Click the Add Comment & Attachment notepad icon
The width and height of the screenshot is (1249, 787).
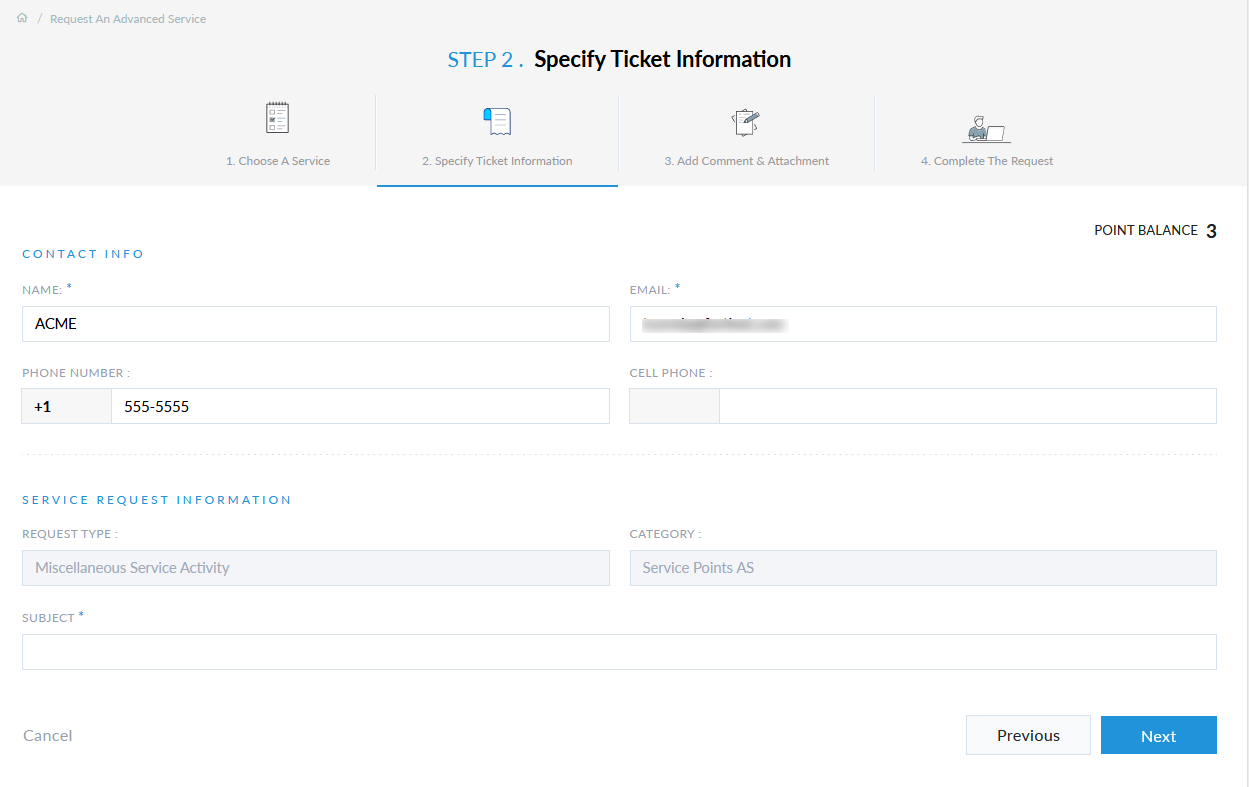[745, 120]
